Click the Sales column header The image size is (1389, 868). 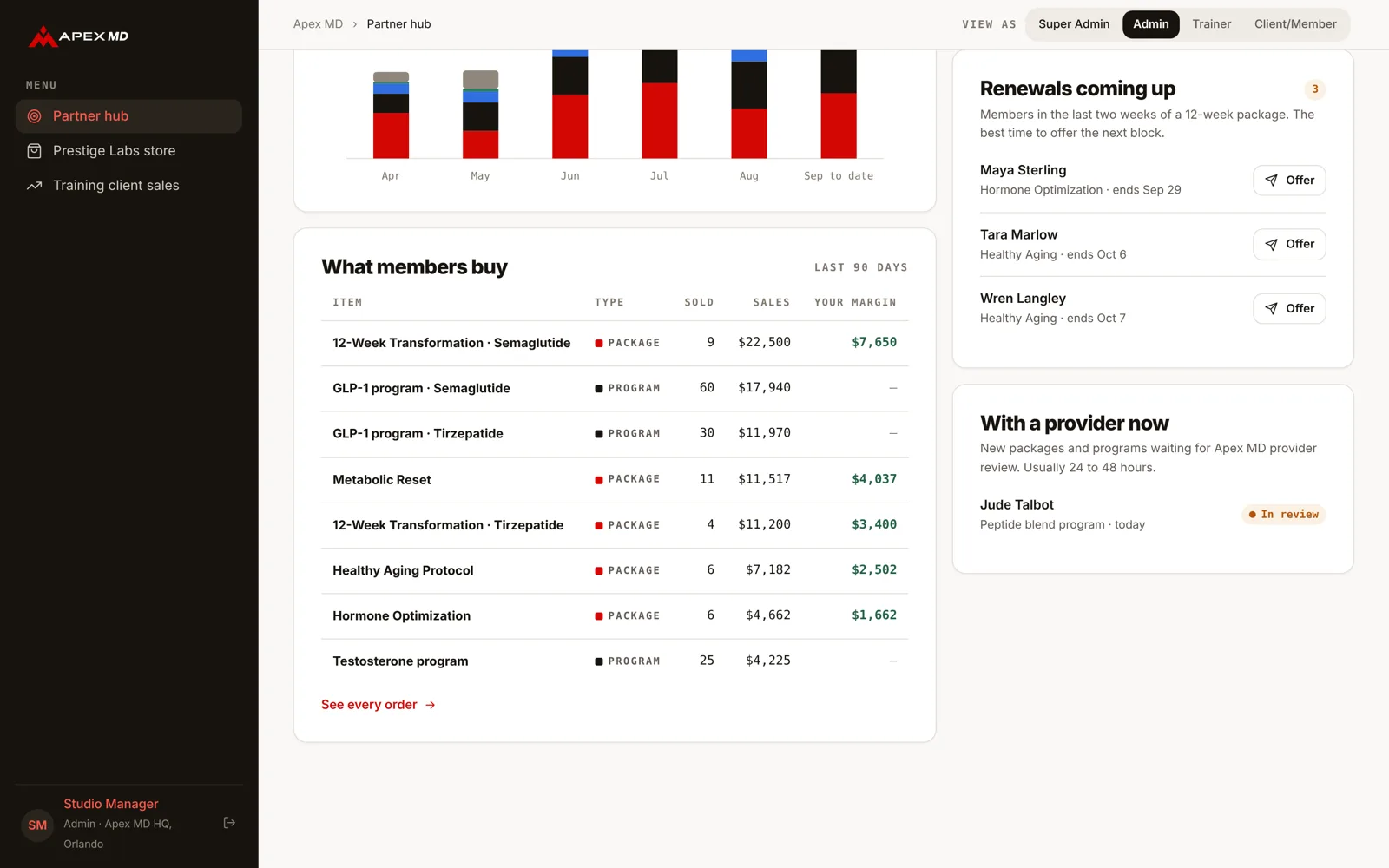[771, 302]
